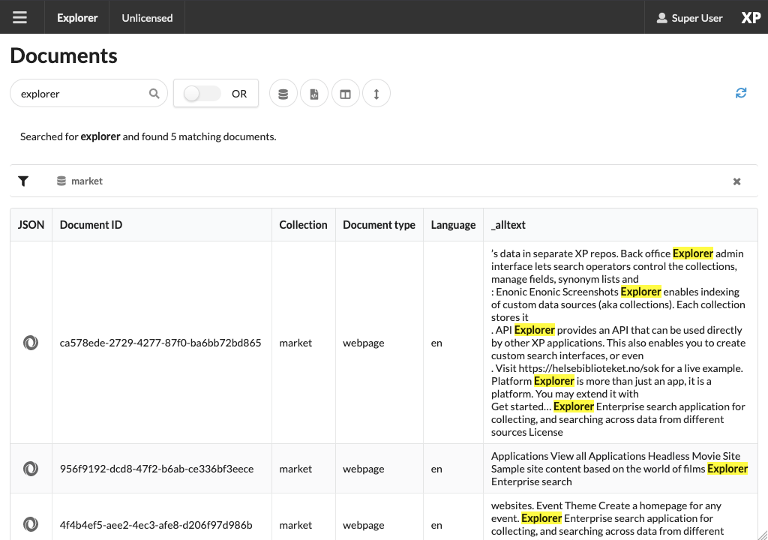View JSON for document 956f9192

[x=30, y=469]
